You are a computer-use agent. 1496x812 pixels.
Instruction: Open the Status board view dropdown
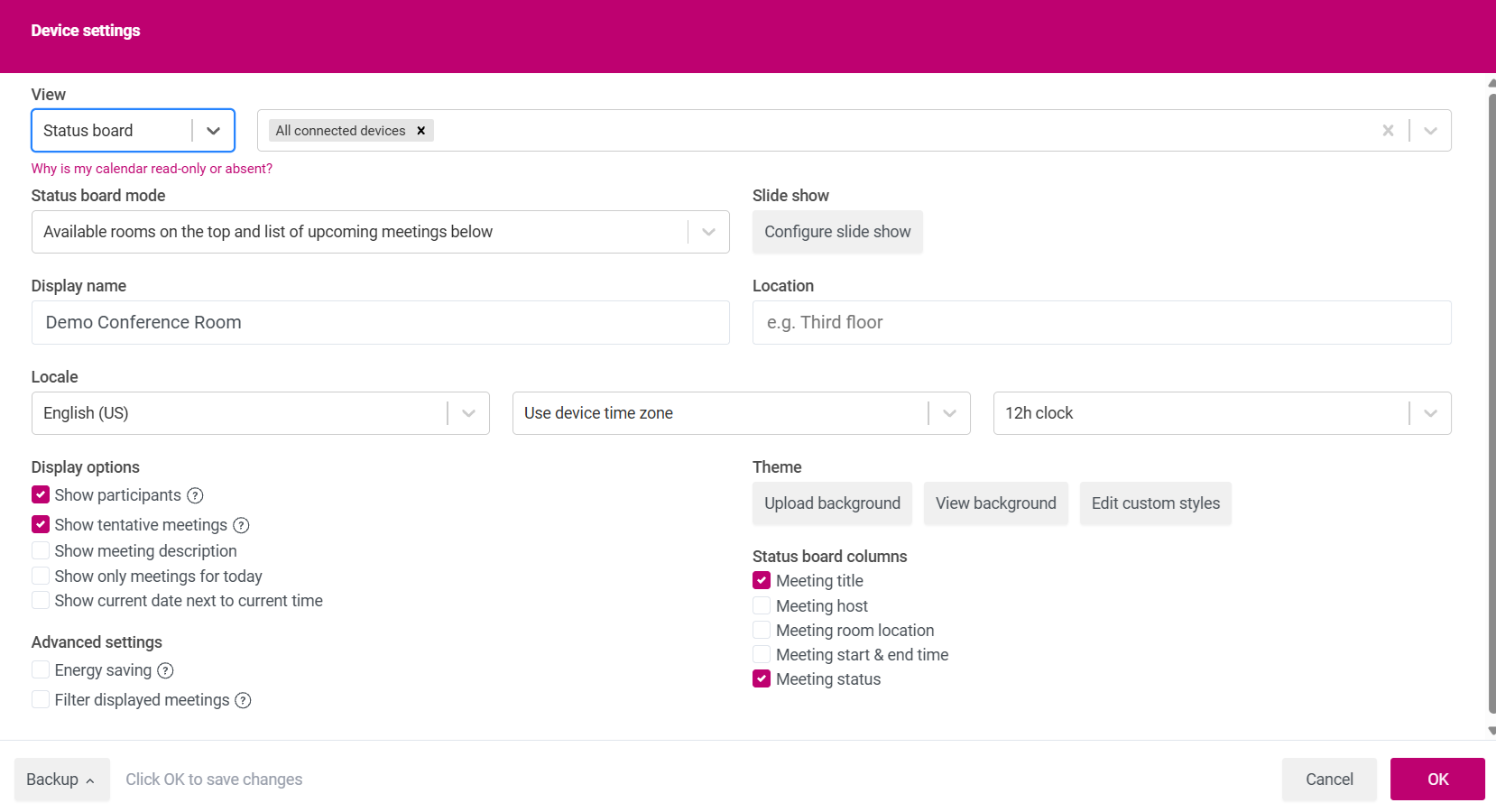click(134, 131)
